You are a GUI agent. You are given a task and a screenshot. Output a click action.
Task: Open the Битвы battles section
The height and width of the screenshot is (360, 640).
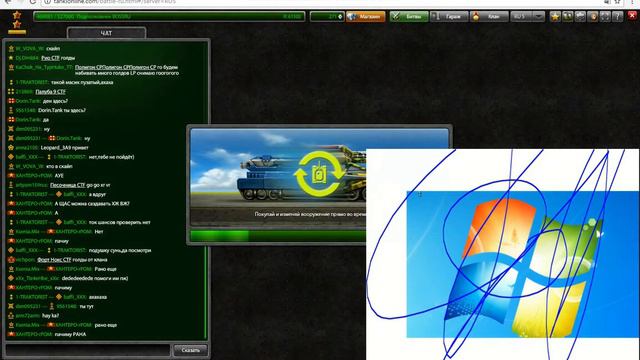click(409, 17)
